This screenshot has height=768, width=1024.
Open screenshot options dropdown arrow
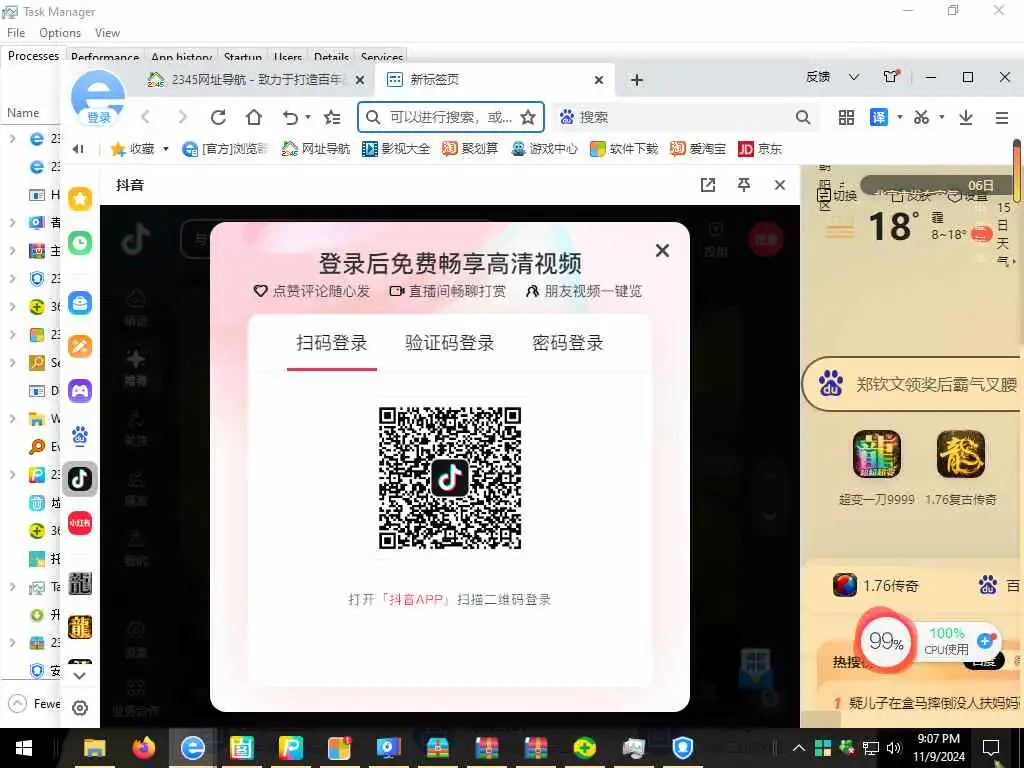point(942,118)
